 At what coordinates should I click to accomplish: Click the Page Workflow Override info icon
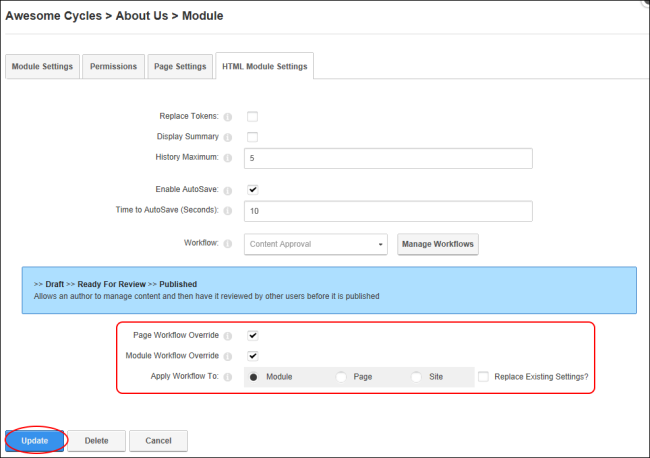pos(228,336)
